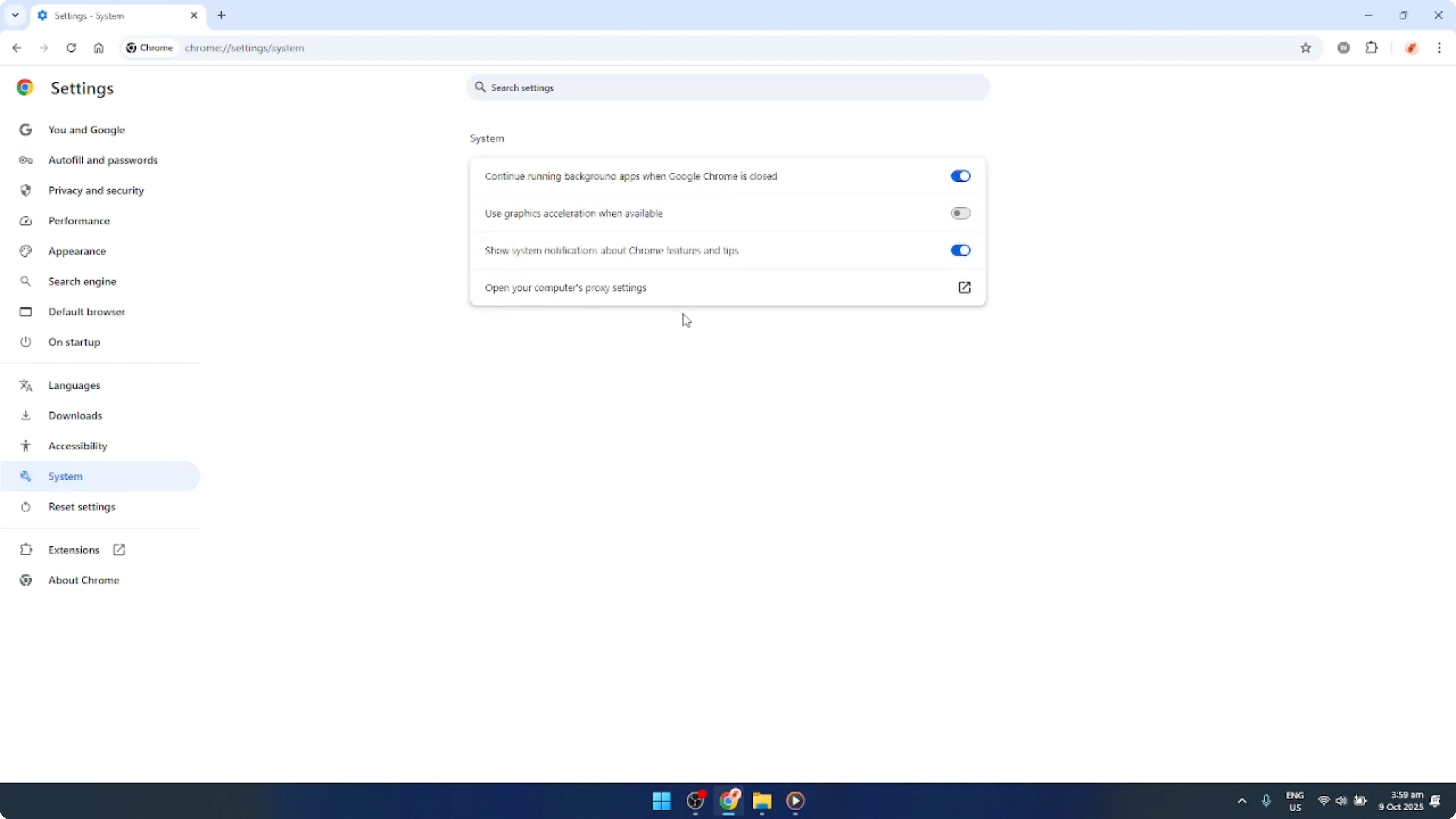Click the browser profile avatar icon
This screenshot has width=1456, height=819.
coord(1411,48)
